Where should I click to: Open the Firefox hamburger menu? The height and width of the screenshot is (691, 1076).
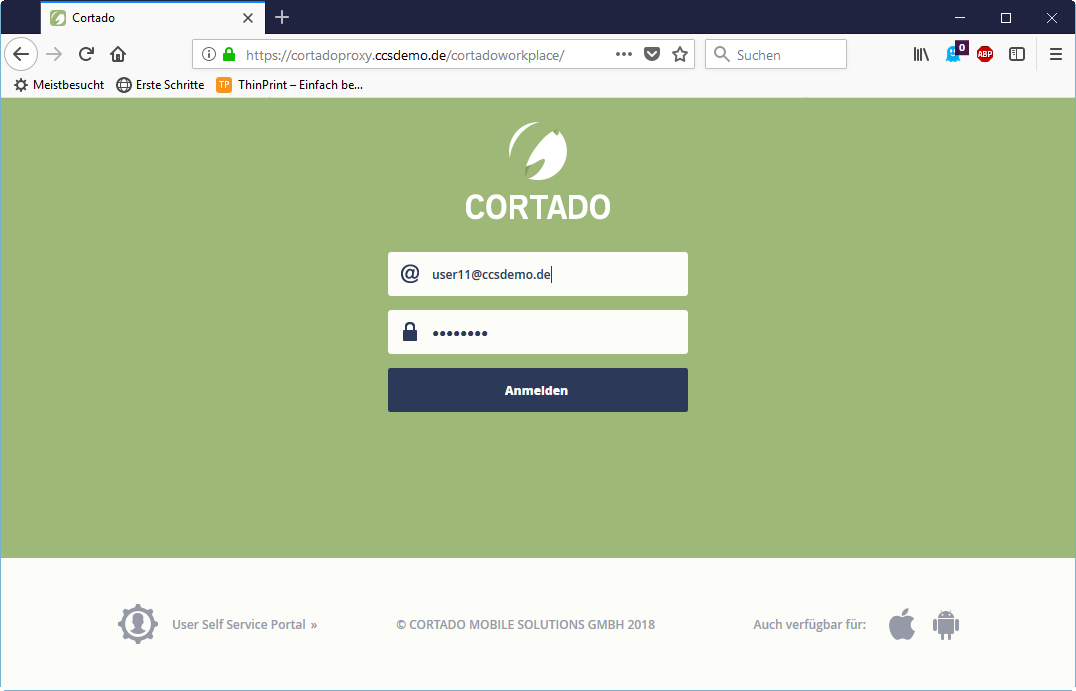tap(1055, 54)
